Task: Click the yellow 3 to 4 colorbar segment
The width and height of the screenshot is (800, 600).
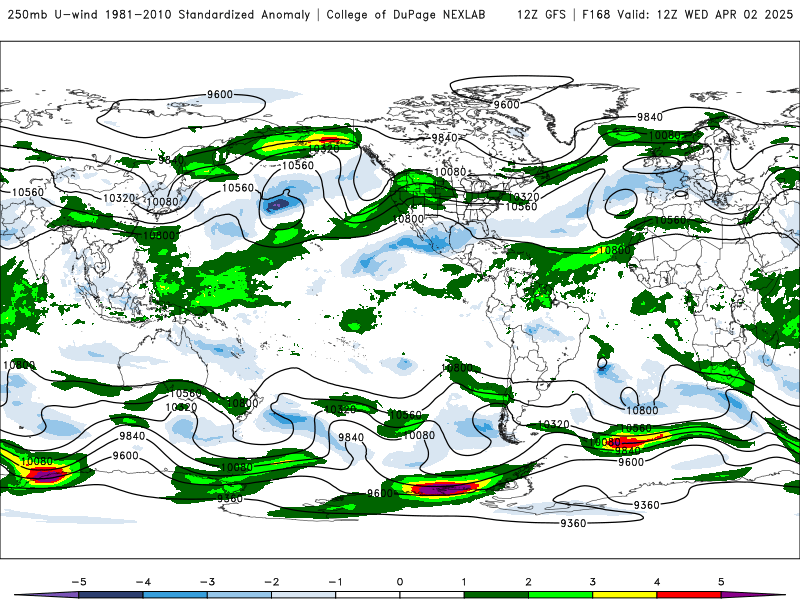Action: (x=625, y=595)
